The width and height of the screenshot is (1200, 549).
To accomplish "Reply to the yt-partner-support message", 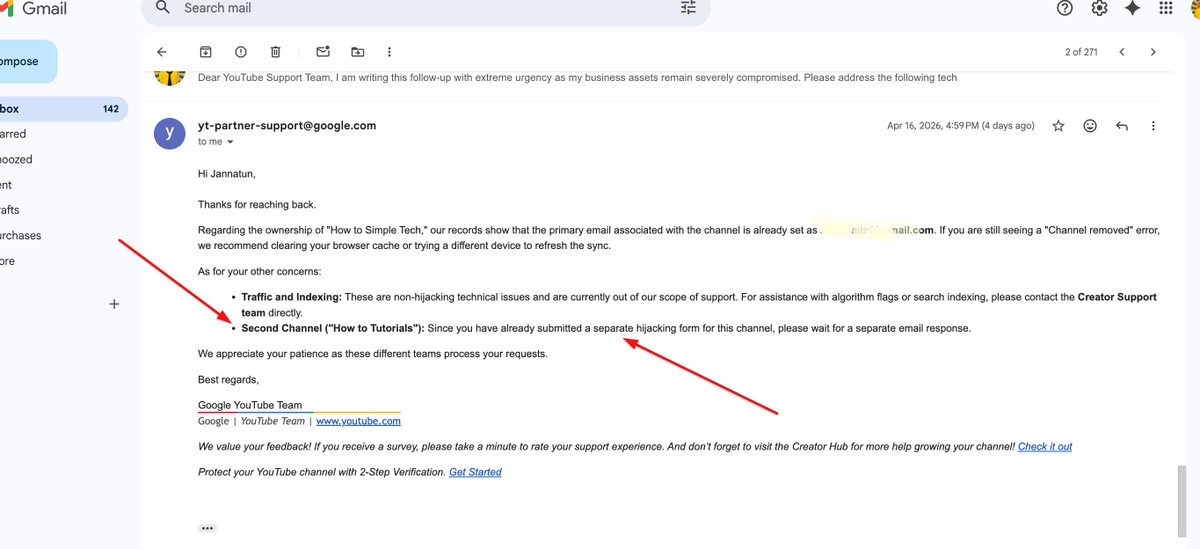I will (1122, 126).
